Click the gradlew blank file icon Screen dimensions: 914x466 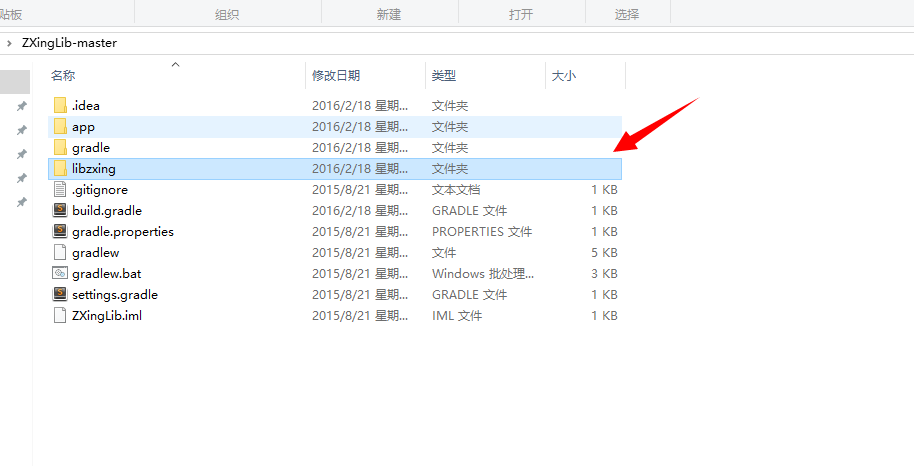click(x=60, y=253)
